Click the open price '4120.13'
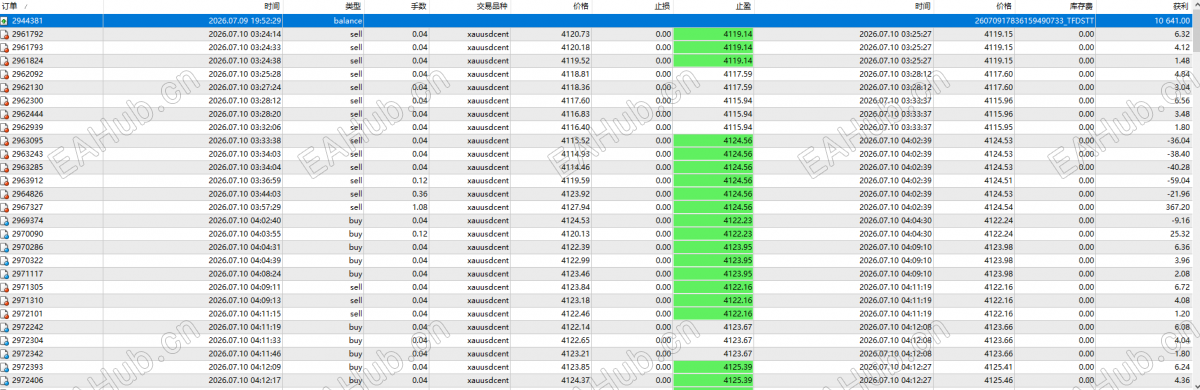 pos(575,234)
